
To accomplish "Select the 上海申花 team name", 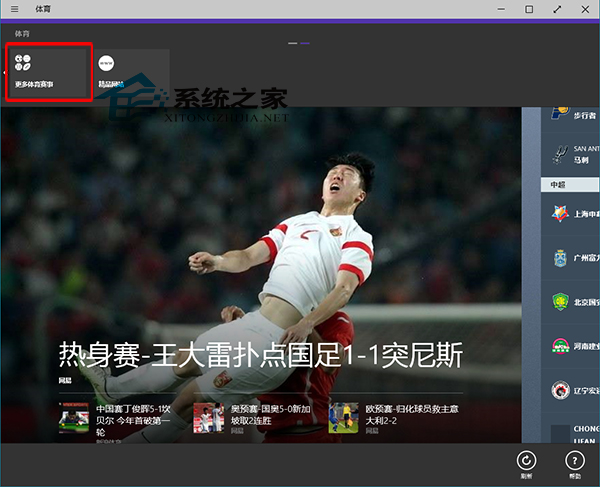I will tap(586, 214).
